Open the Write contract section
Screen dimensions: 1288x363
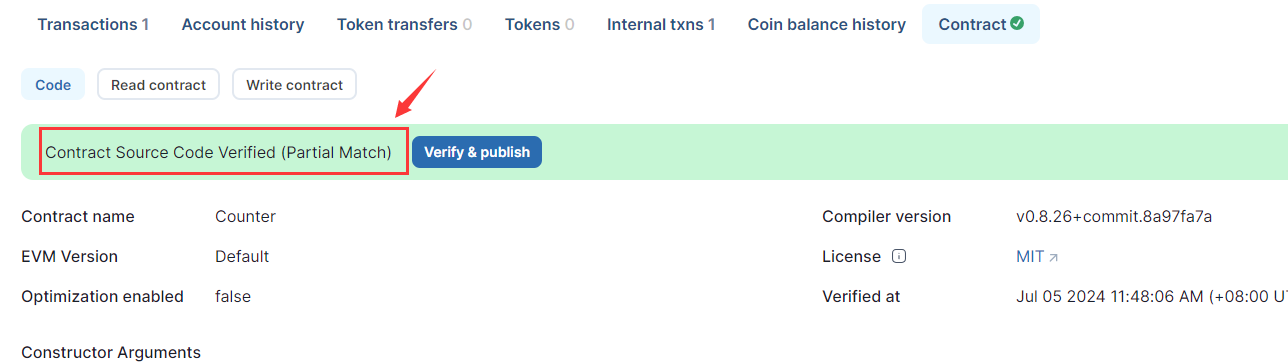click(294, 85)
